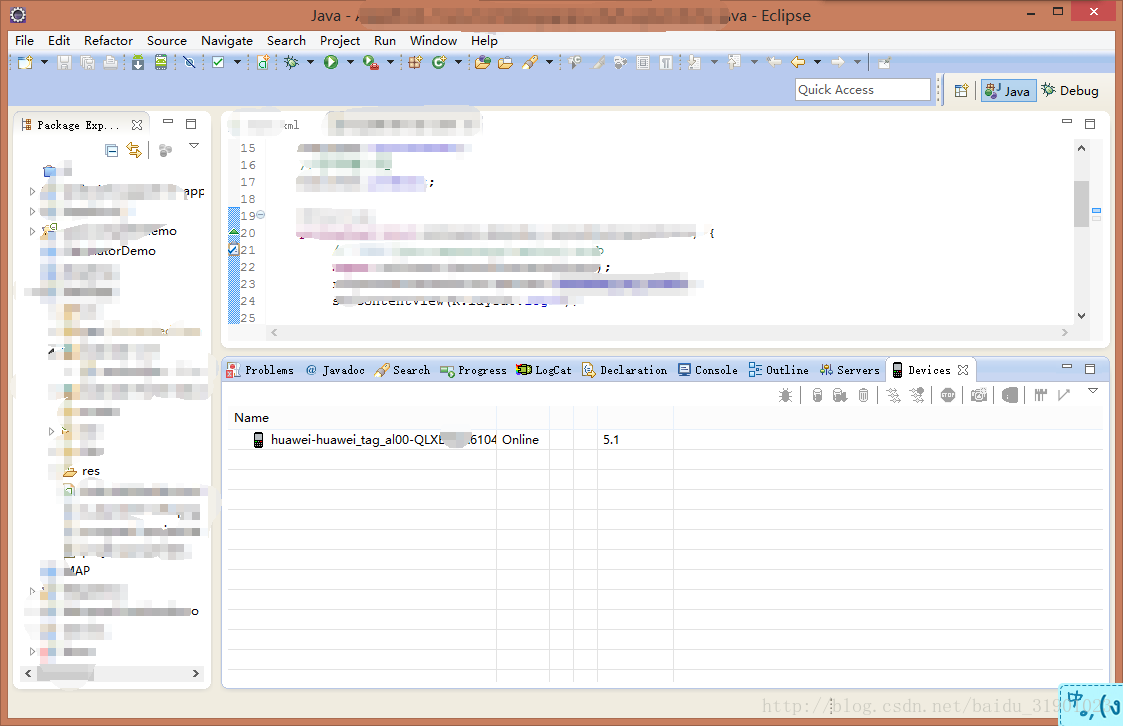Switch to the LogCat tab
The height and width of the screenshot is (726, 1123).
point(544,370)
